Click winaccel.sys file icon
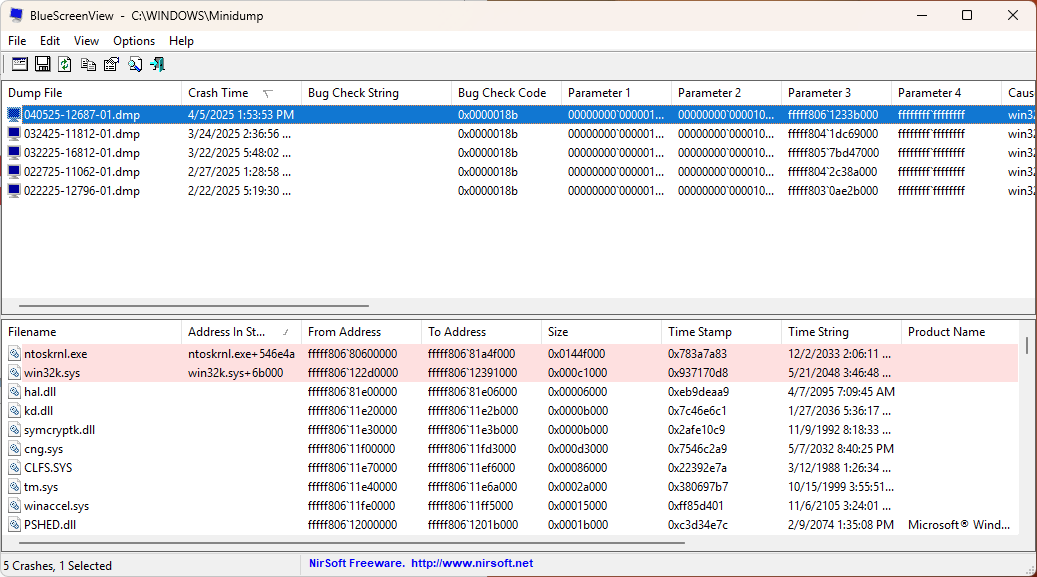Screen dimensions: 1037x577 pos(15,506)
